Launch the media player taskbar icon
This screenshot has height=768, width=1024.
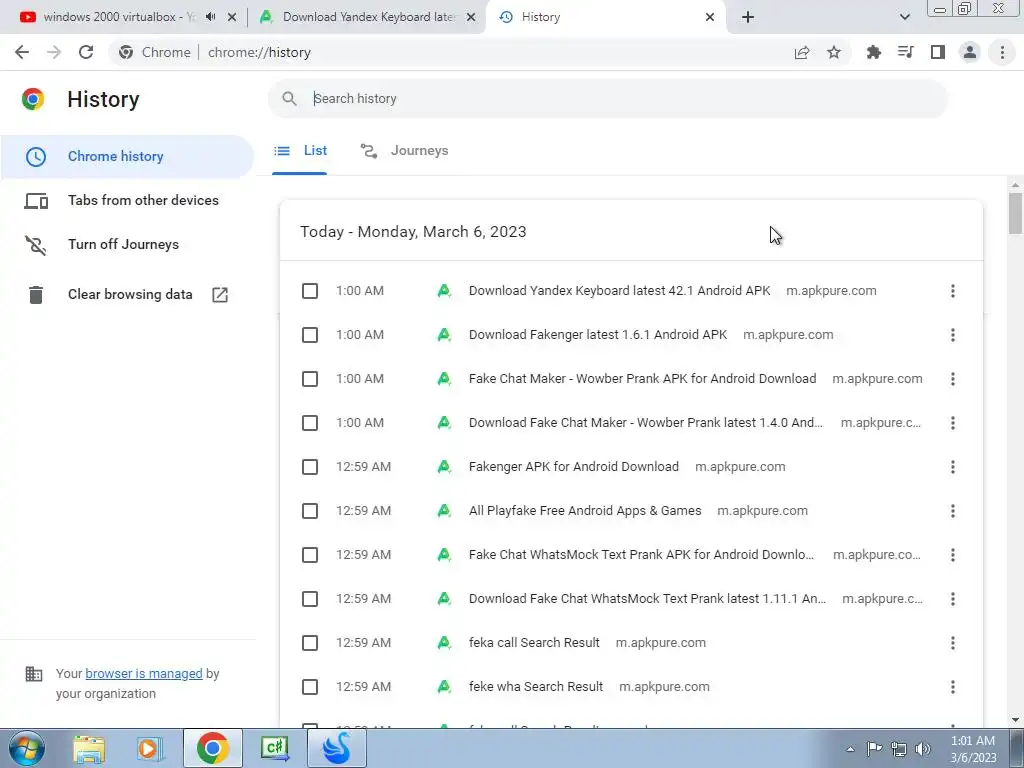(x=150, y=748)
